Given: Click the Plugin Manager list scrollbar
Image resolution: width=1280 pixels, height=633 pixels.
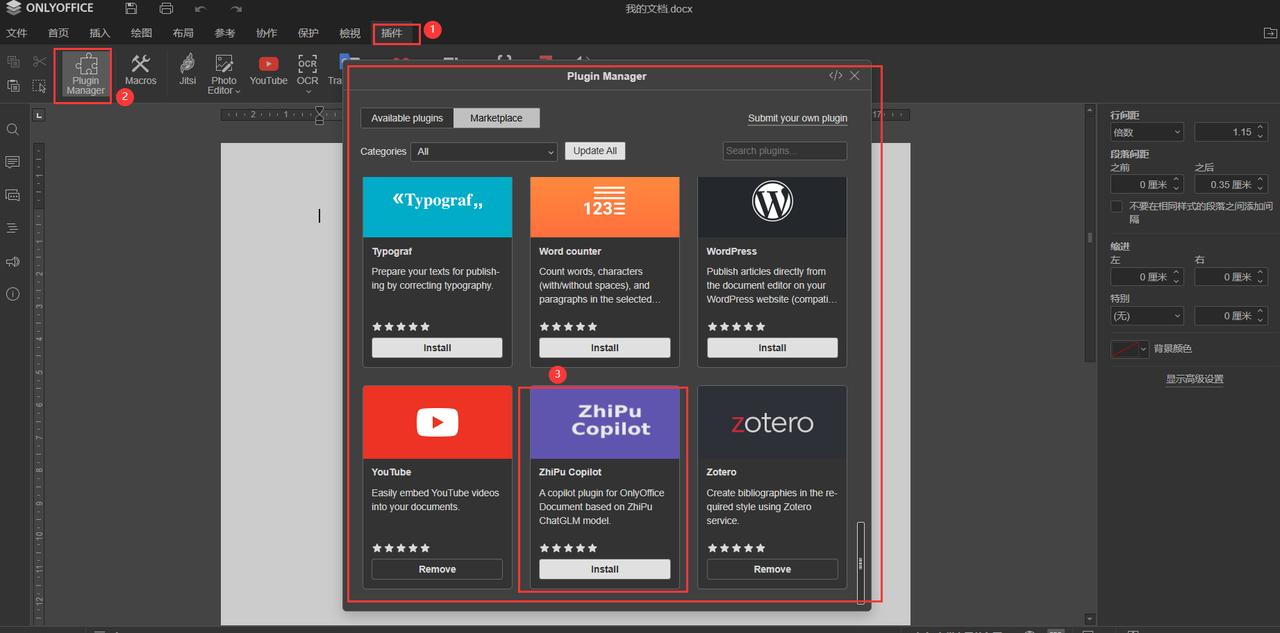Looking at the screenshot, I should (x=860, y=563).
